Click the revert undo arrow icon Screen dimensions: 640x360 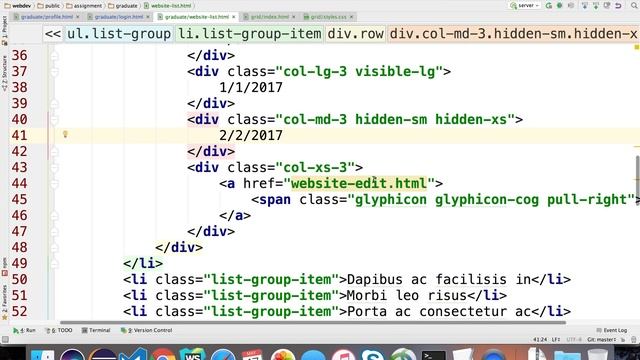coord(618,5)
